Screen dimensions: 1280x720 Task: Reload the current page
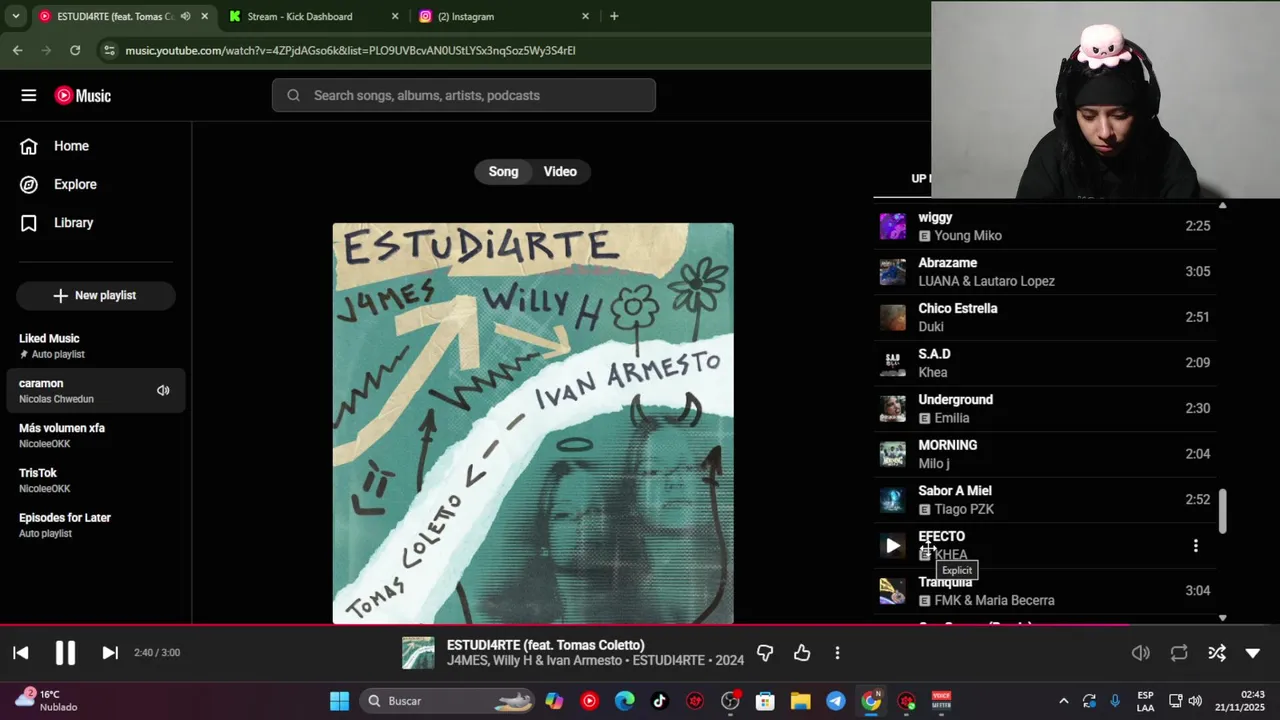coord(75,50)
